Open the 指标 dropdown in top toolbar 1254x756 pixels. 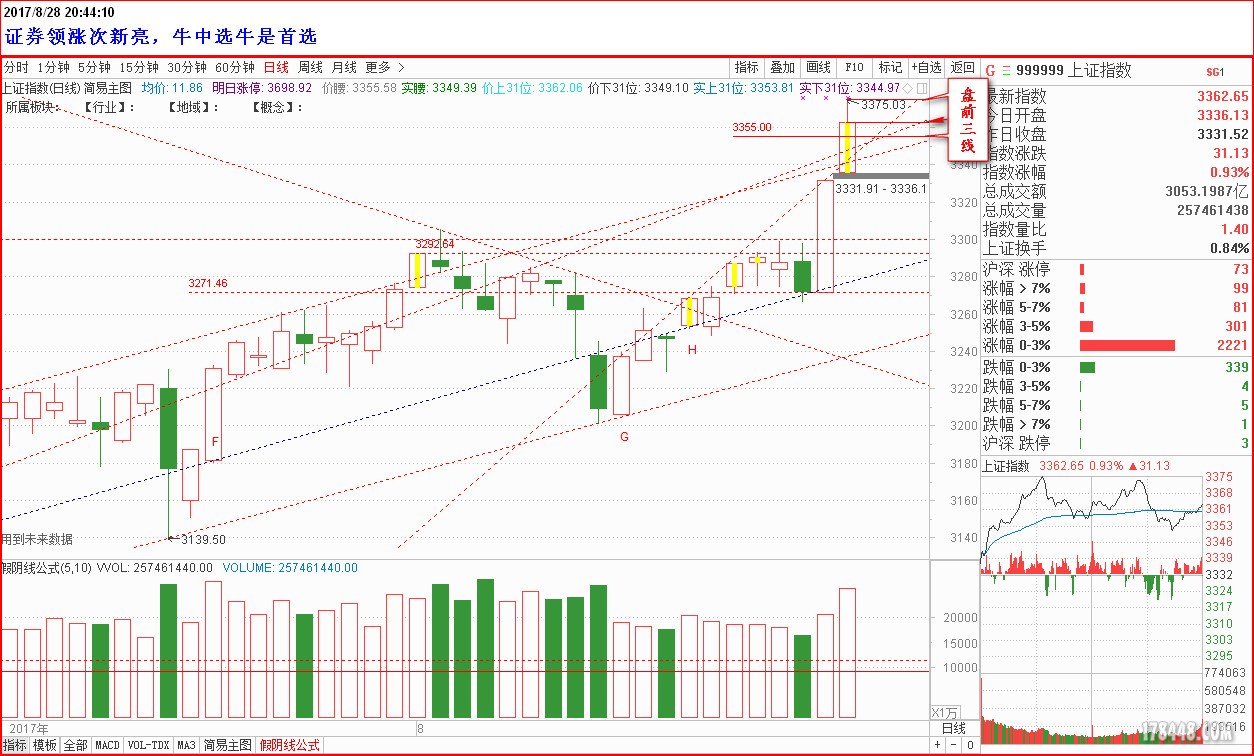click(x=746, y=68)
